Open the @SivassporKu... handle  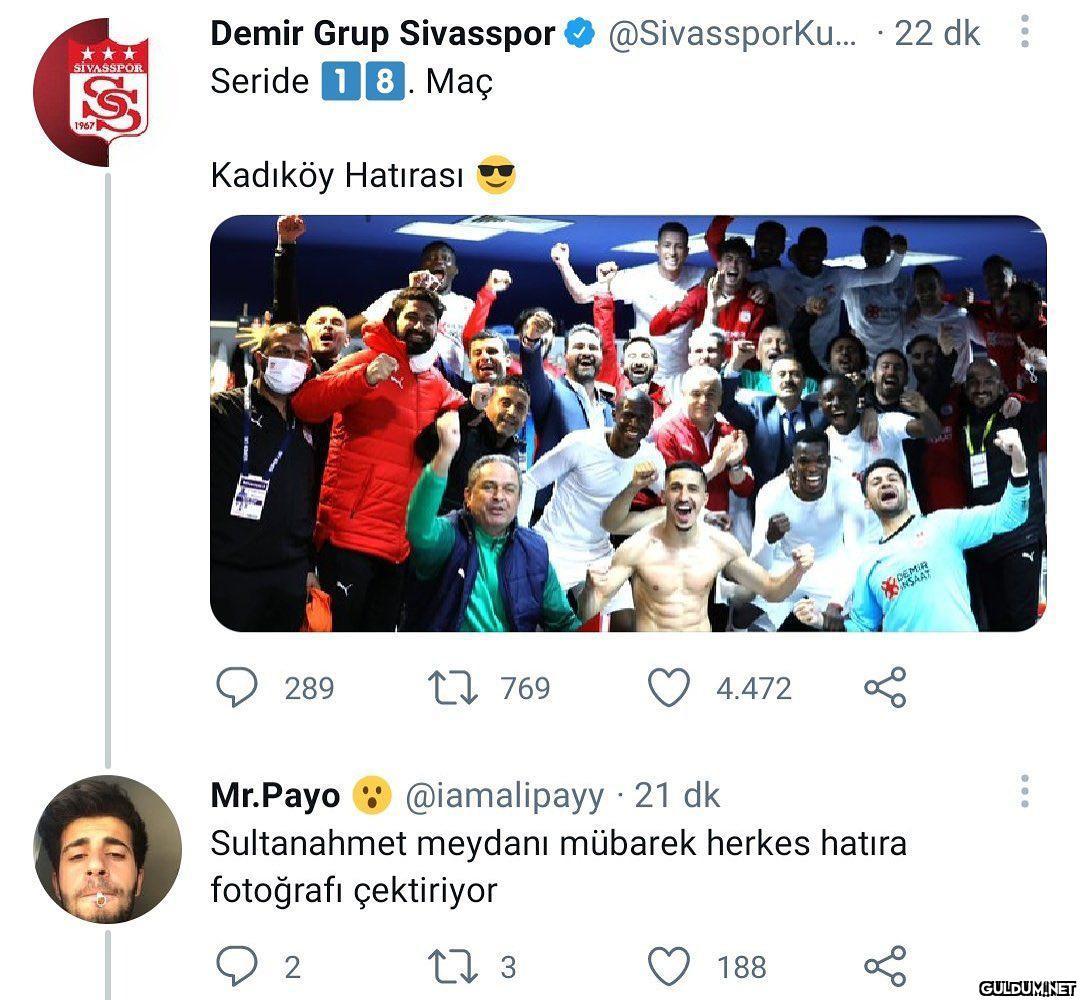coord(732,33)
